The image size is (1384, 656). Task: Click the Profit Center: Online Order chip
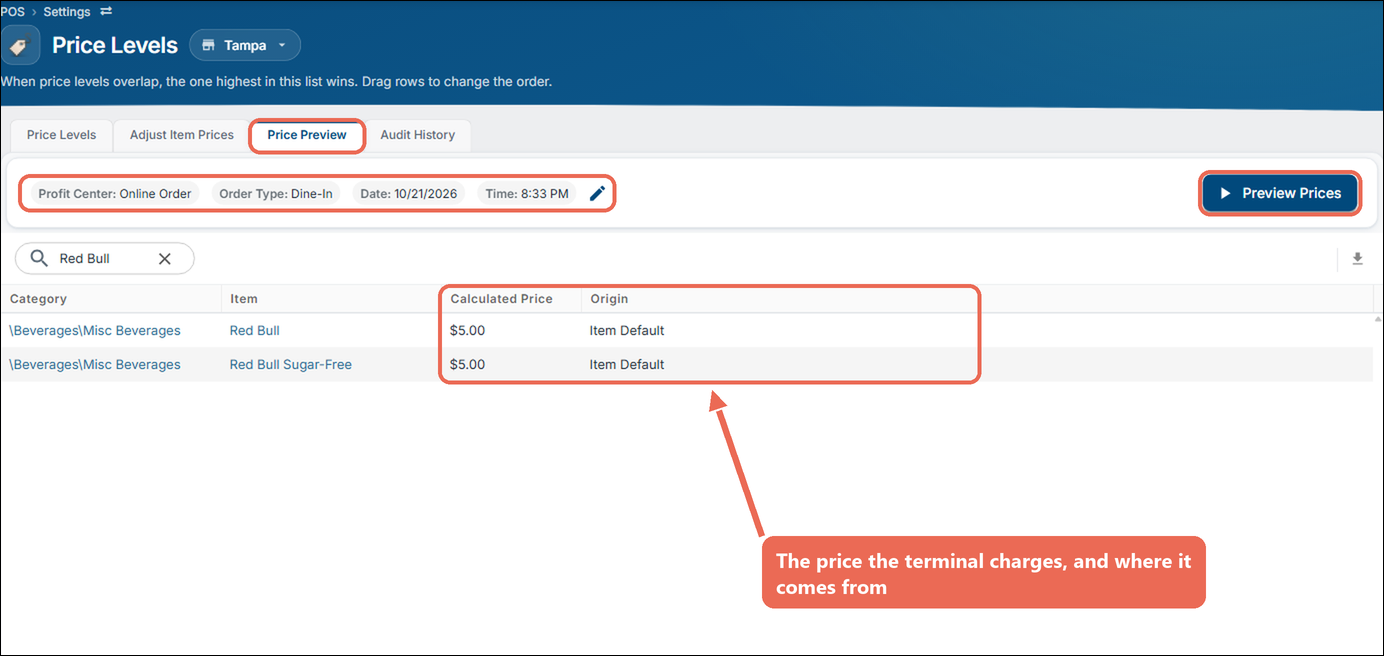[115, 194]
